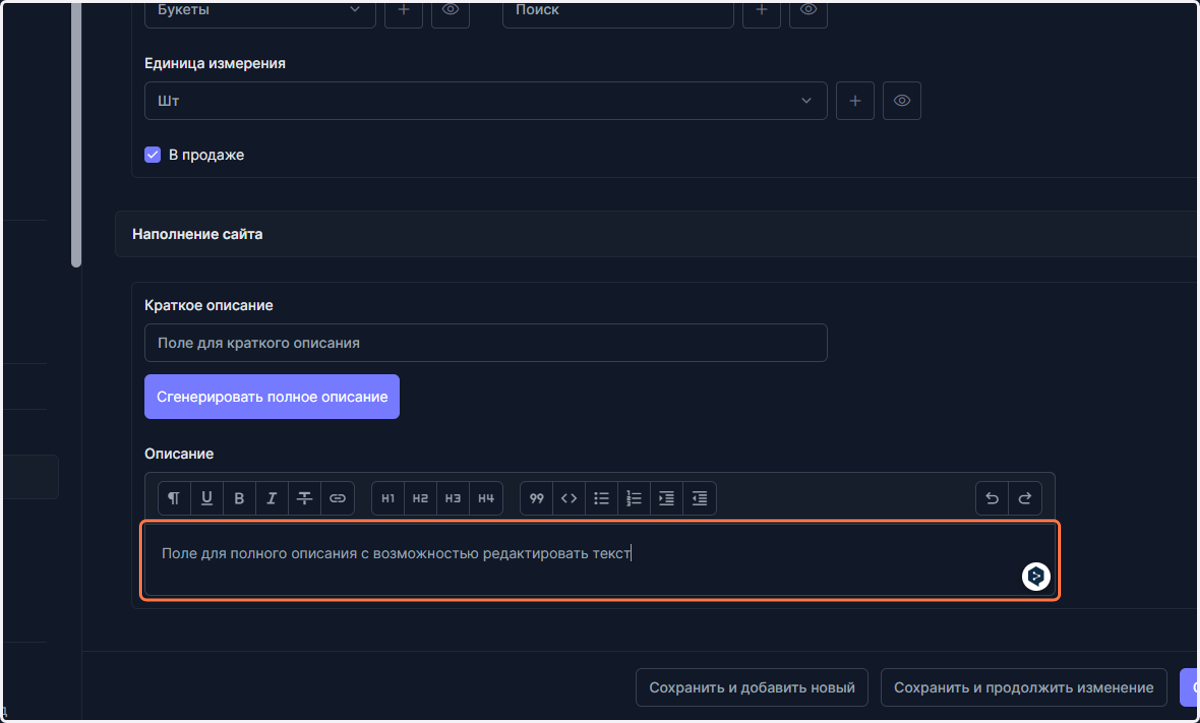Decrease indent in the editor
The width and height of the screenshot is (1200, 723).
(700, 498)
